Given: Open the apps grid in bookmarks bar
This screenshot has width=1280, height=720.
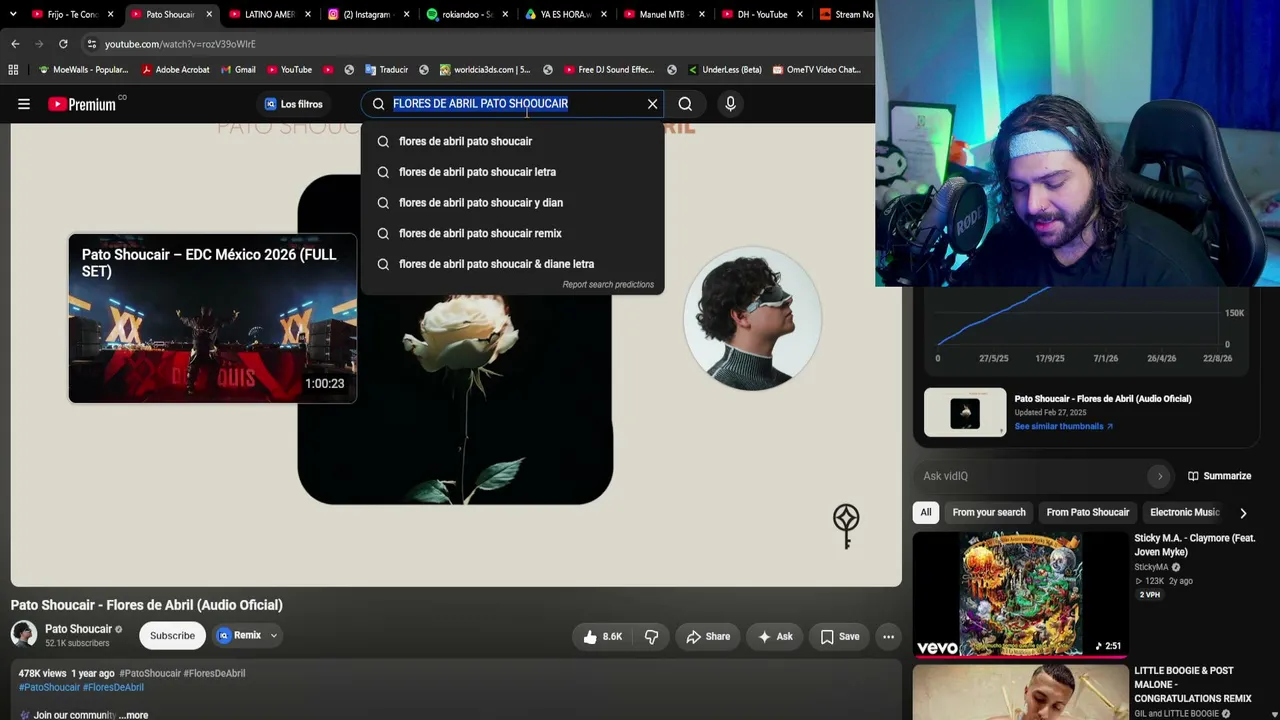Looking at the screenshot, I should [x=13, y=70].
